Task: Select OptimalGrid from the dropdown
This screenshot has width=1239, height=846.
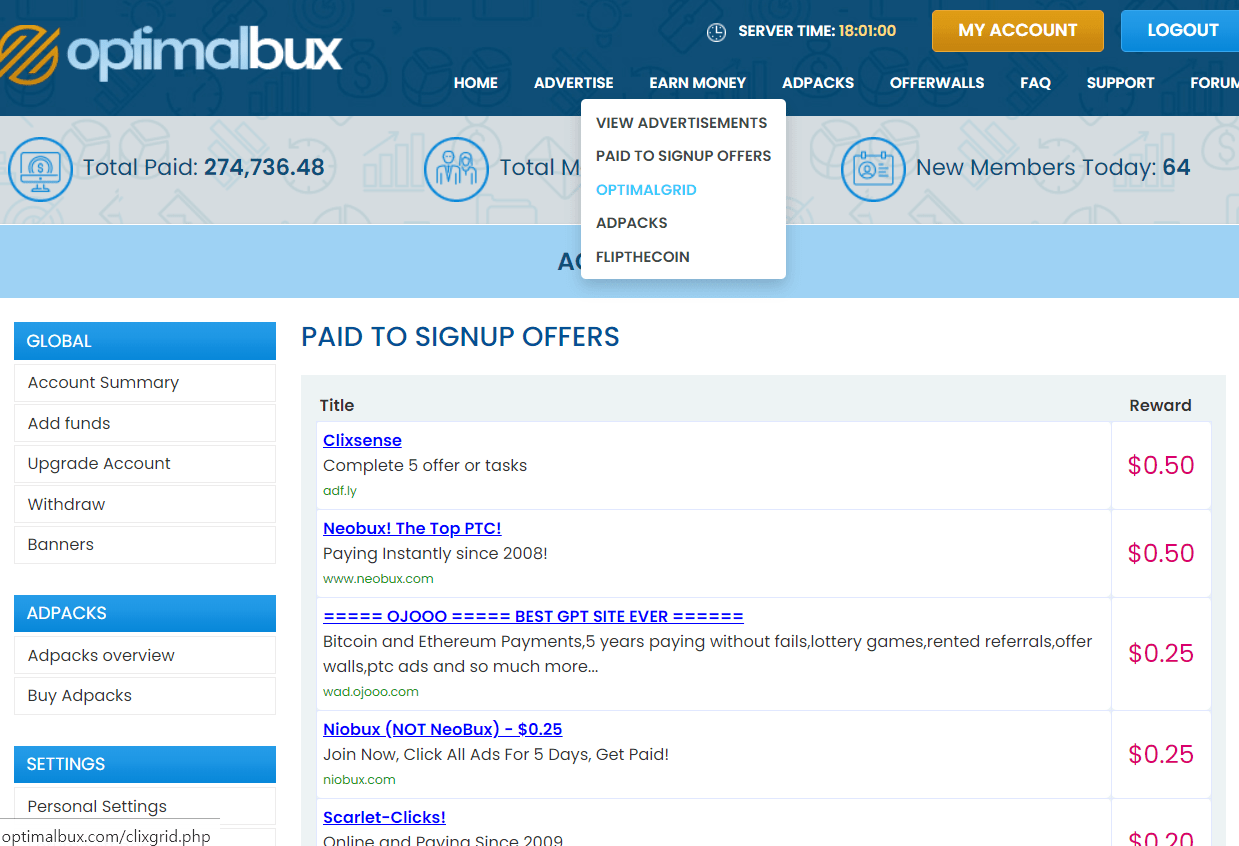Action: pyautogui.click(x=646, y=190)
